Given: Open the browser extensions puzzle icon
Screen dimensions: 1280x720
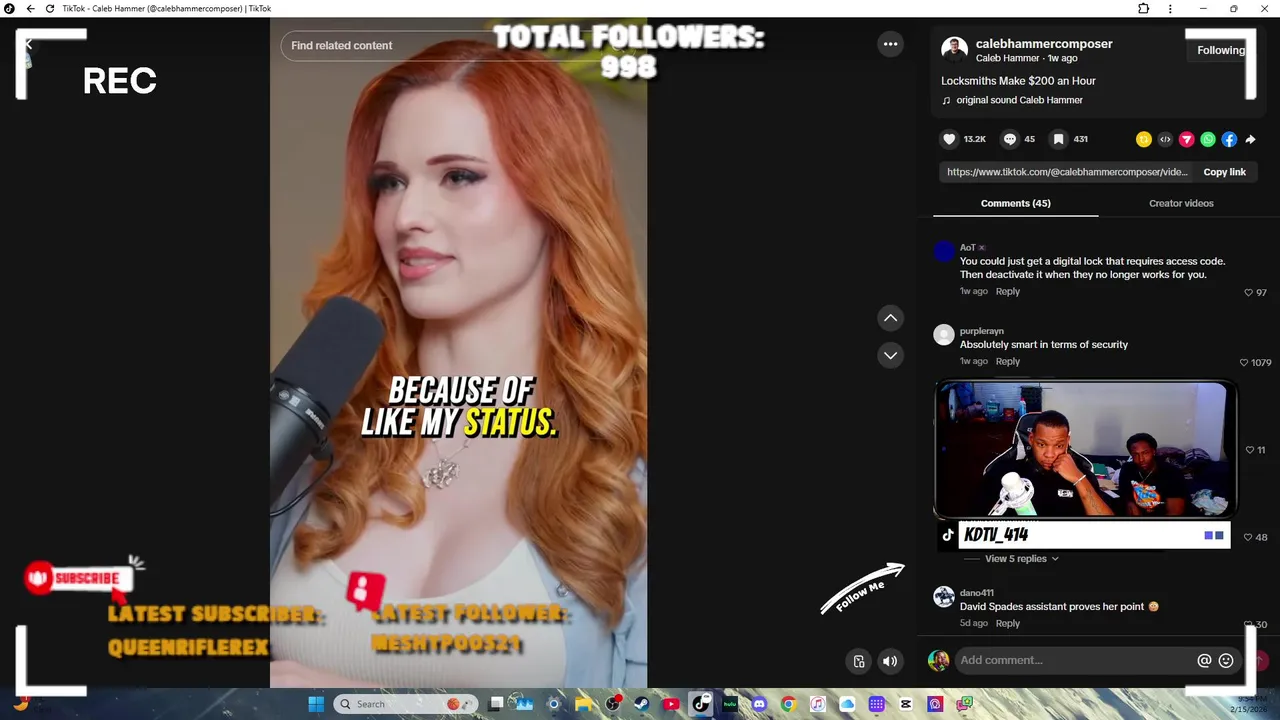Looking at the screenshot, I should [x=1144, y=9].
